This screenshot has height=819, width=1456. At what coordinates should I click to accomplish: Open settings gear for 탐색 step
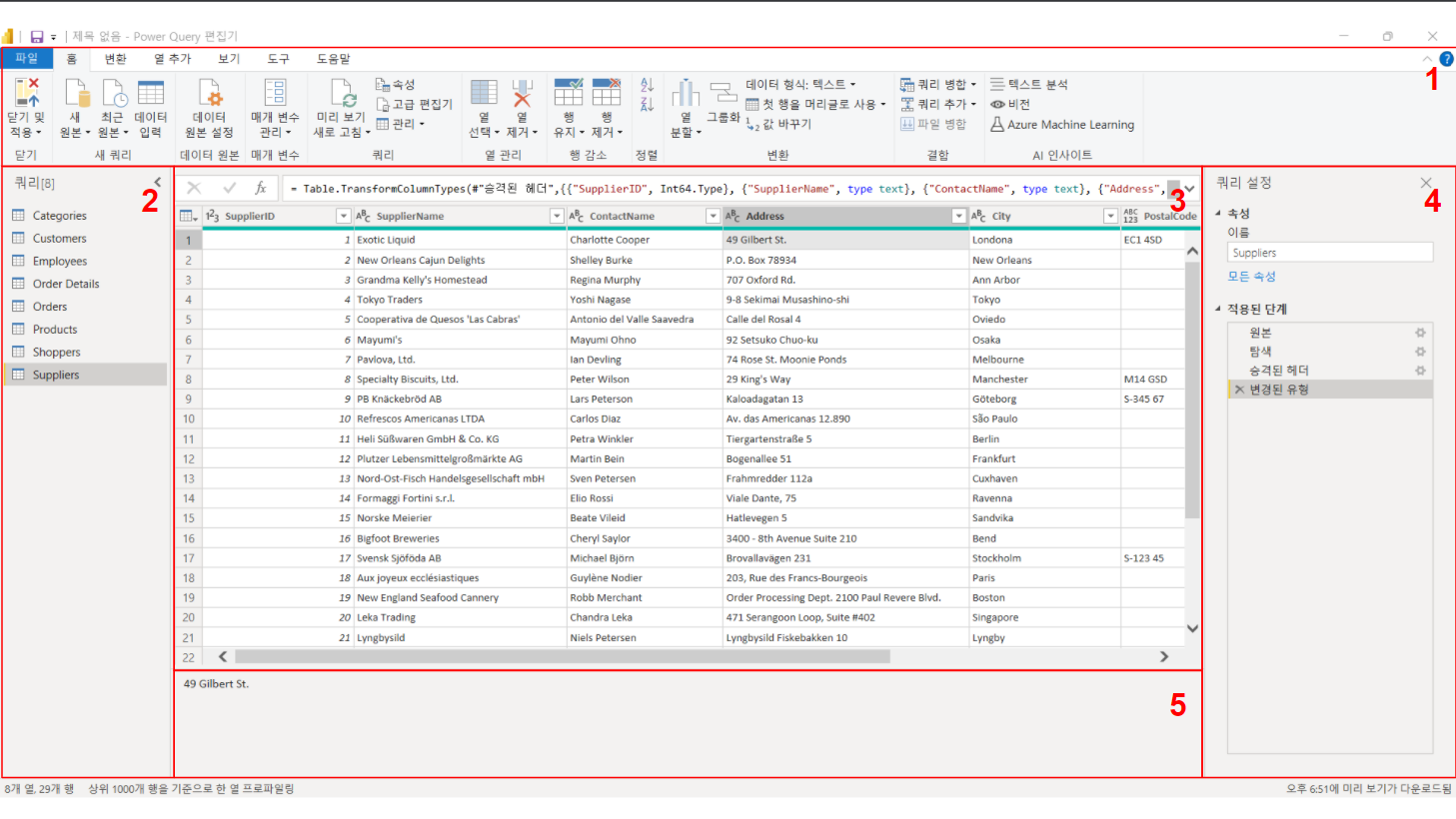point(1420,352)
